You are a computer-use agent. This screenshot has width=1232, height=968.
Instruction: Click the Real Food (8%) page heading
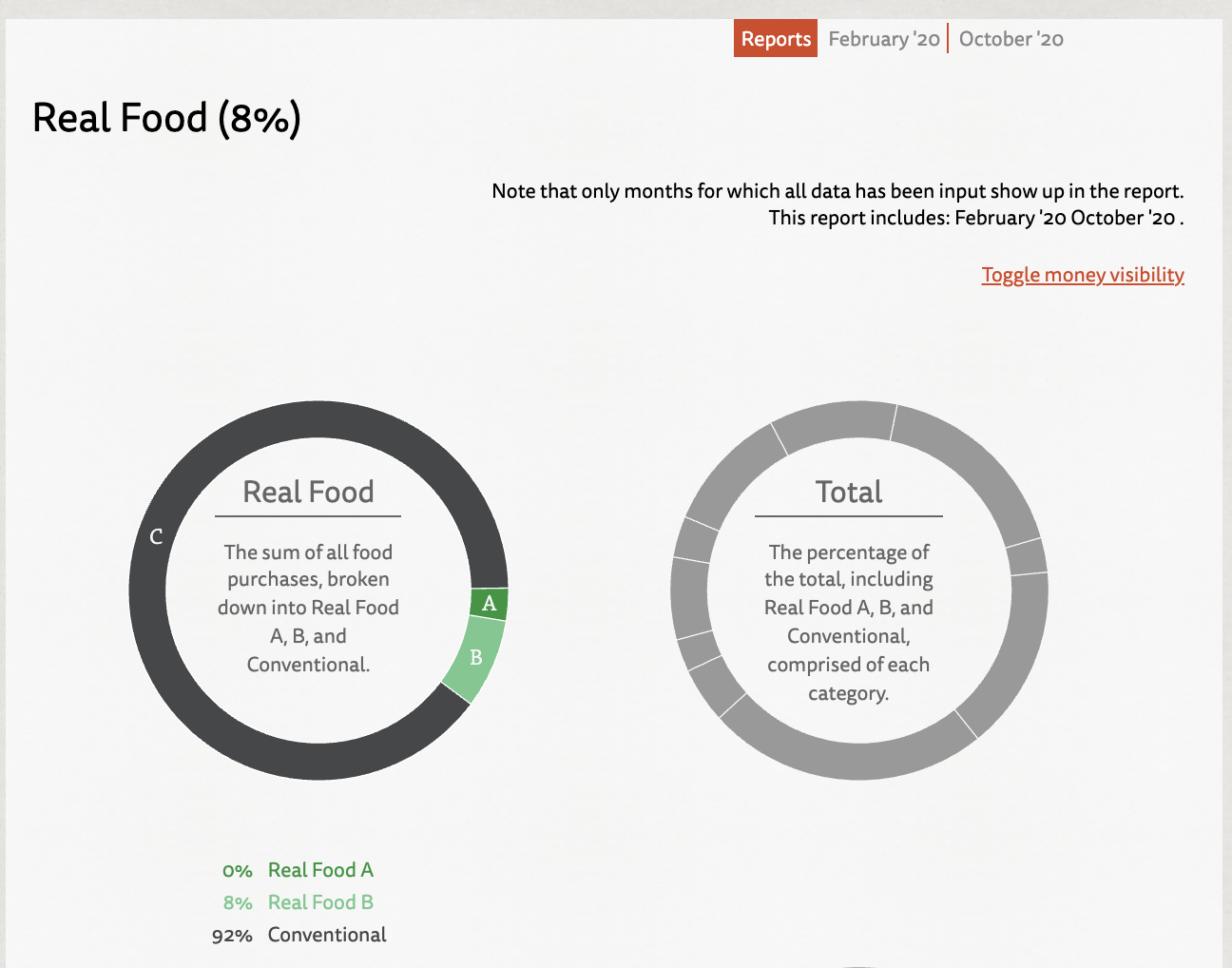[167, 118]
